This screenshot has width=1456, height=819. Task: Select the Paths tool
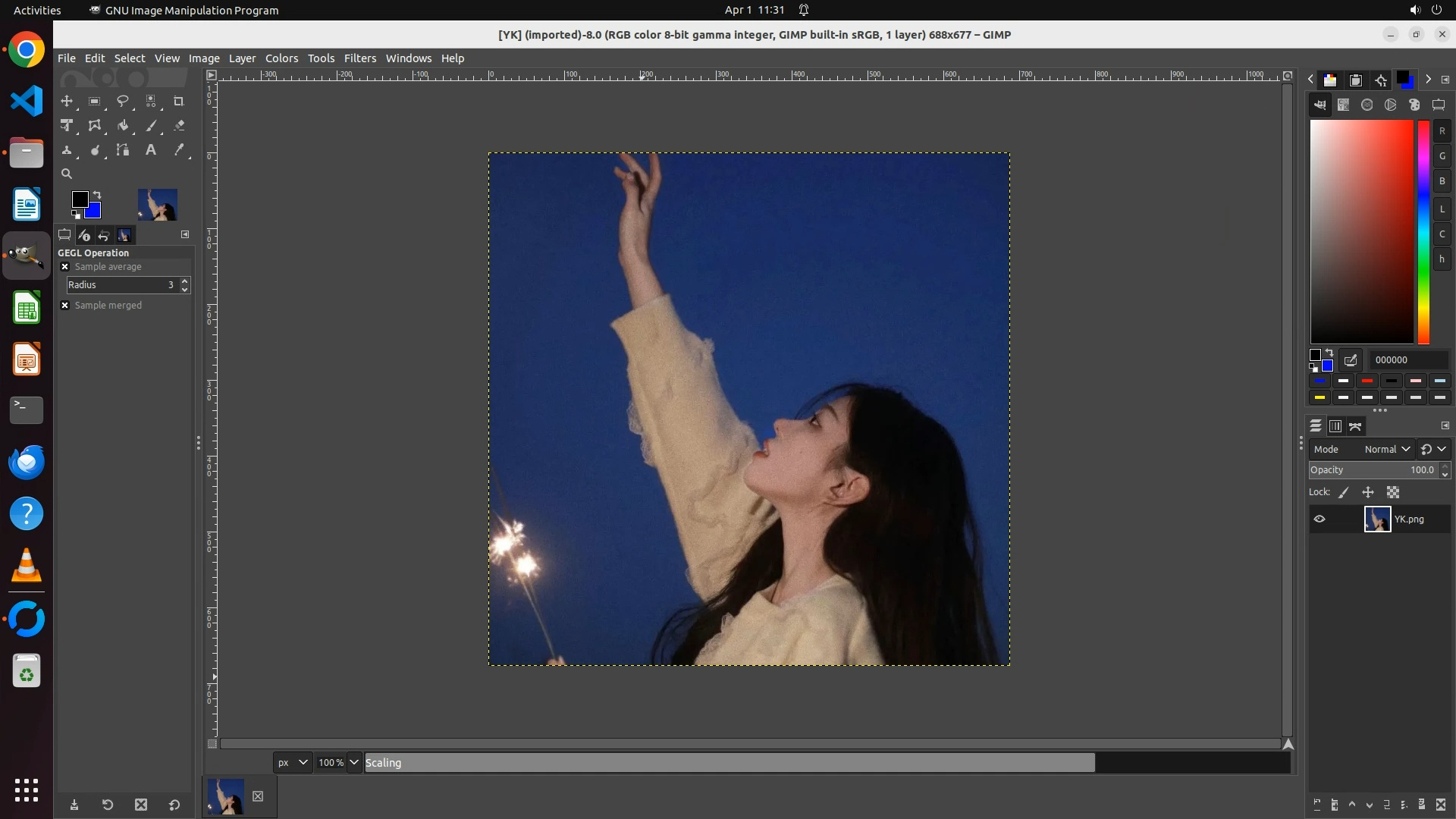122,150
